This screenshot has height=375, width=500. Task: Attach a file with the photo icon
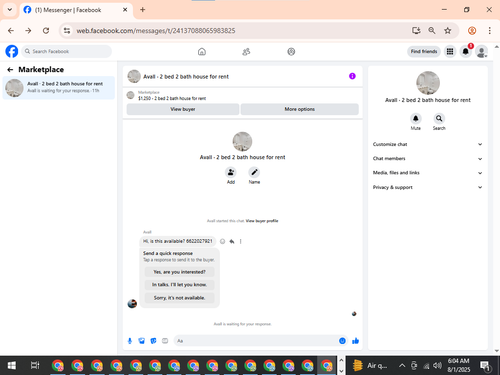[x=142, y=341]
